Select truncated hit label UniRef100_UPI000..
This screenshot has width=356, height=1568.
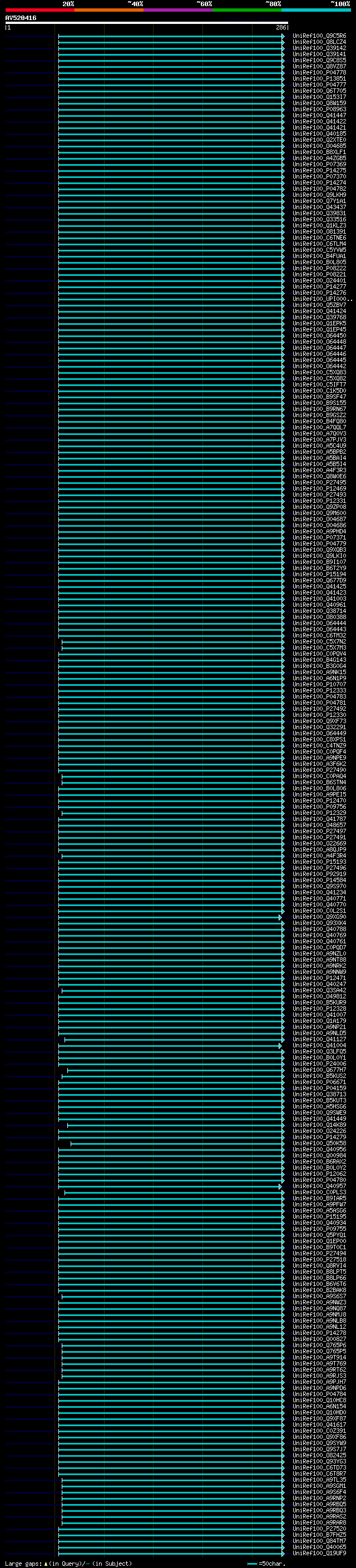coord(322,299)
